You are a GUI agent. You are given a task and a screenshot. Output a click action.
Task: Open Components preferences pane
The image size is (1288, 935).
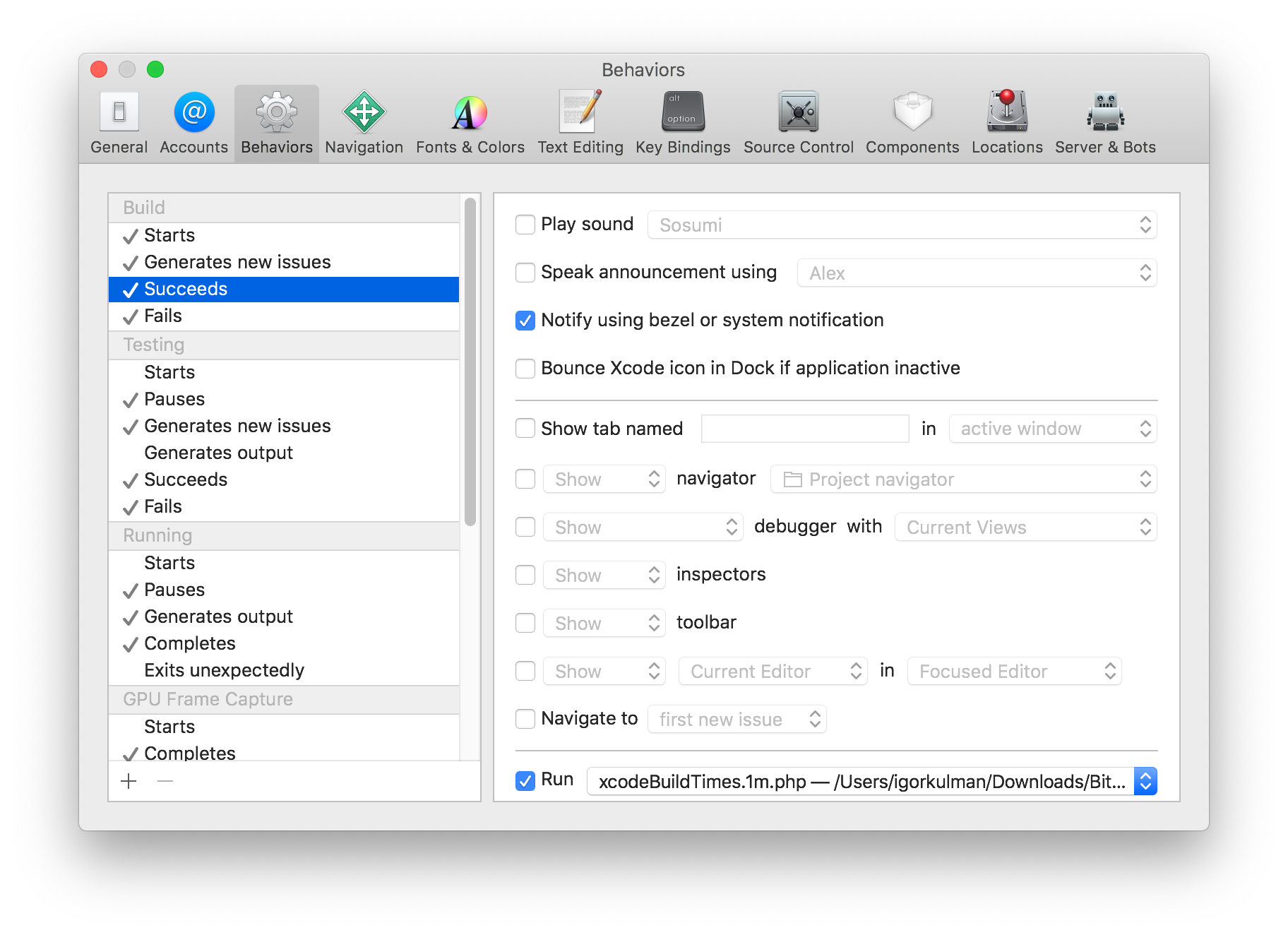[912, 123]
